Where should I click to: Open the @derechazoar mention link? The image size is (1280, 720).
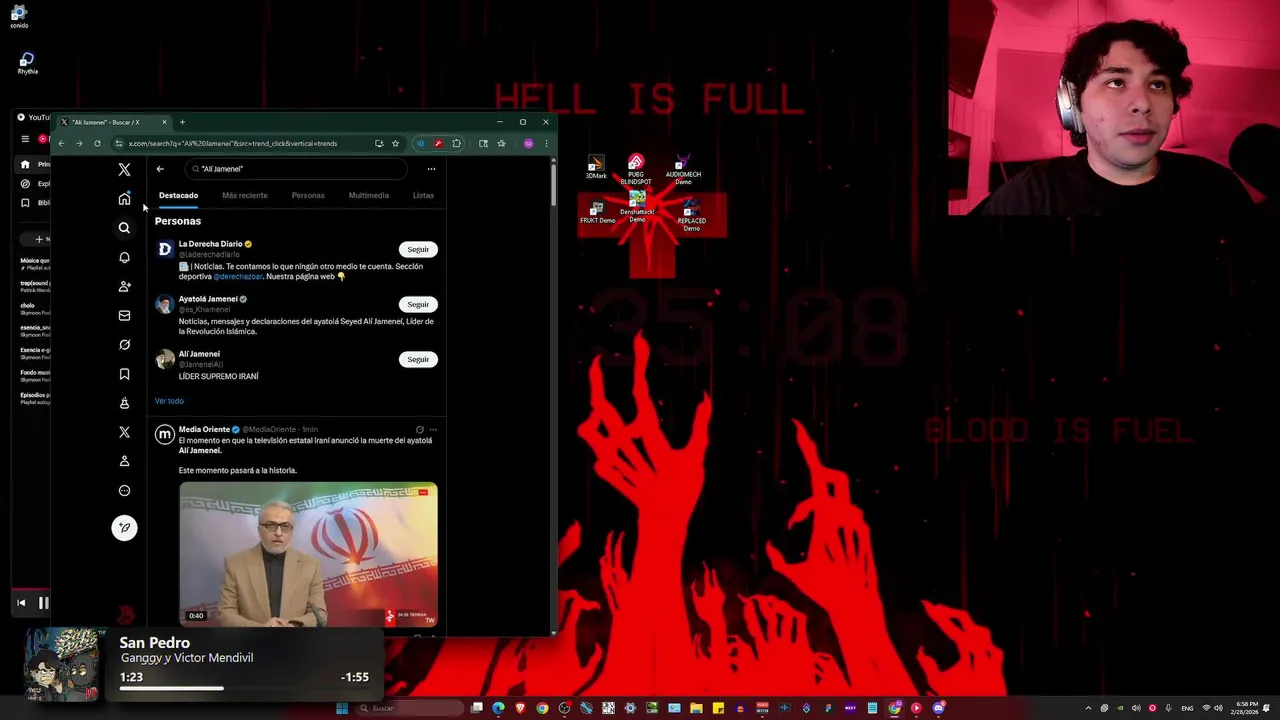[238, 276]
